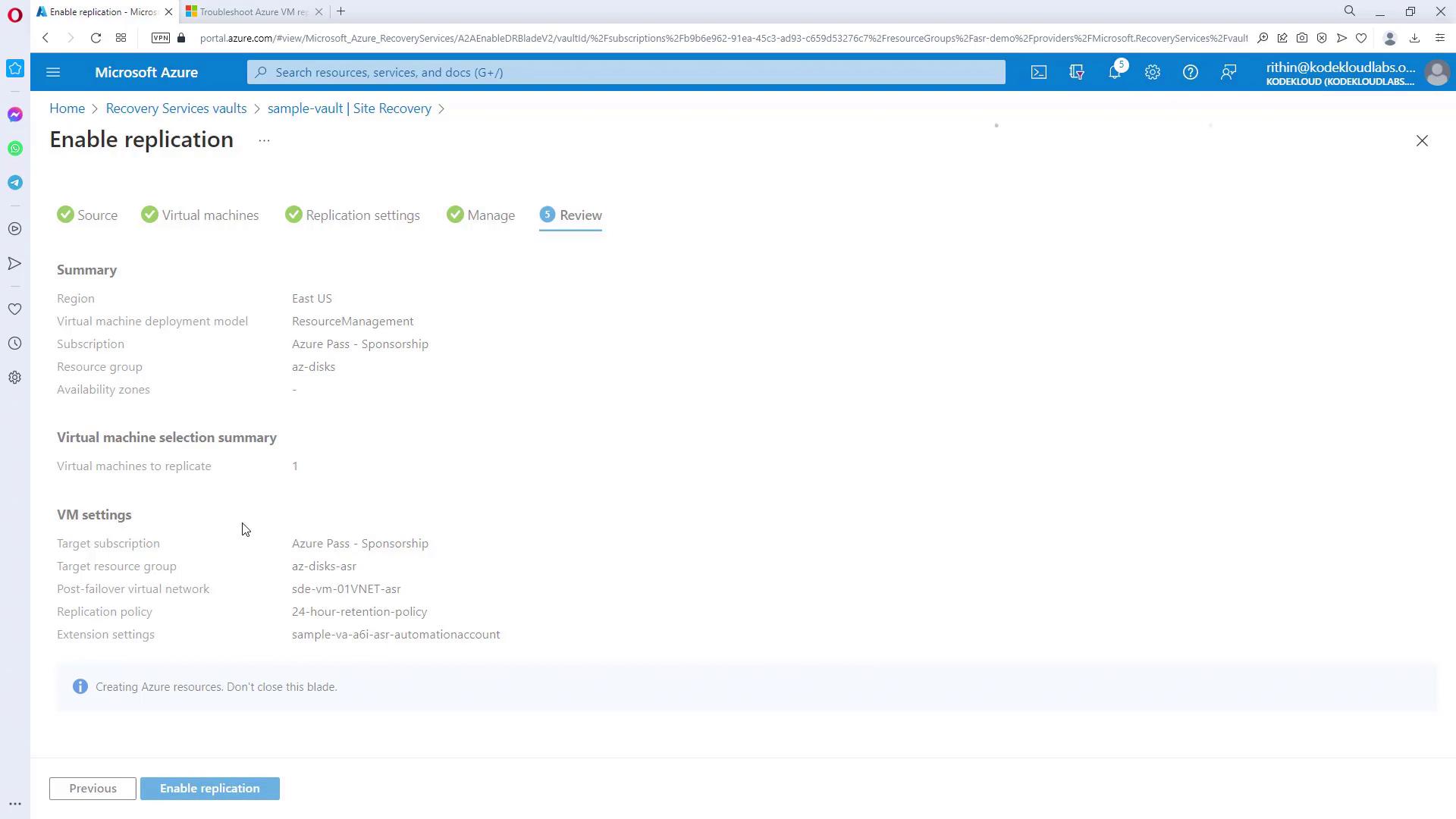Open the Directories and subscriptions filter icon
Viewport: 1456px width, 819px height.
tap(1076, 72)
